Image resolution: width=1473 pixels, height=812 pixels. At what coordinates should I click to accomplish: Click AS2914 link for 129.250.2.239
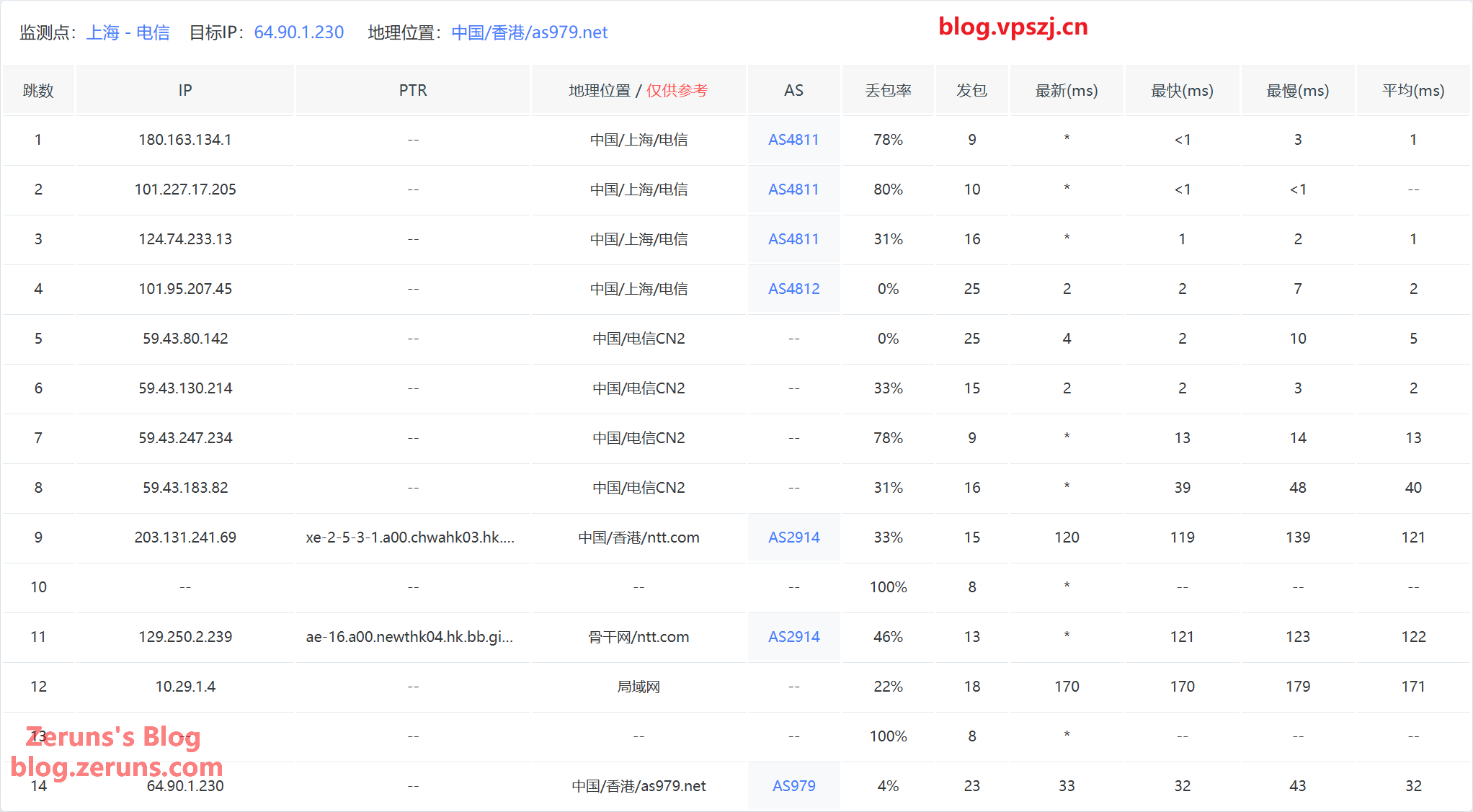793,637
